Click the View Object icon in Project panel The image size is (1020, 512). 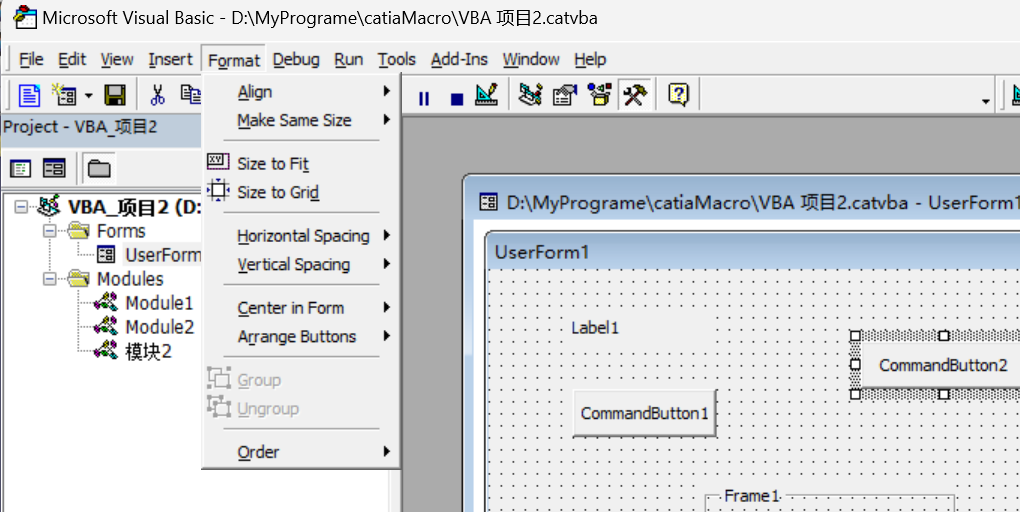[54, 169]
